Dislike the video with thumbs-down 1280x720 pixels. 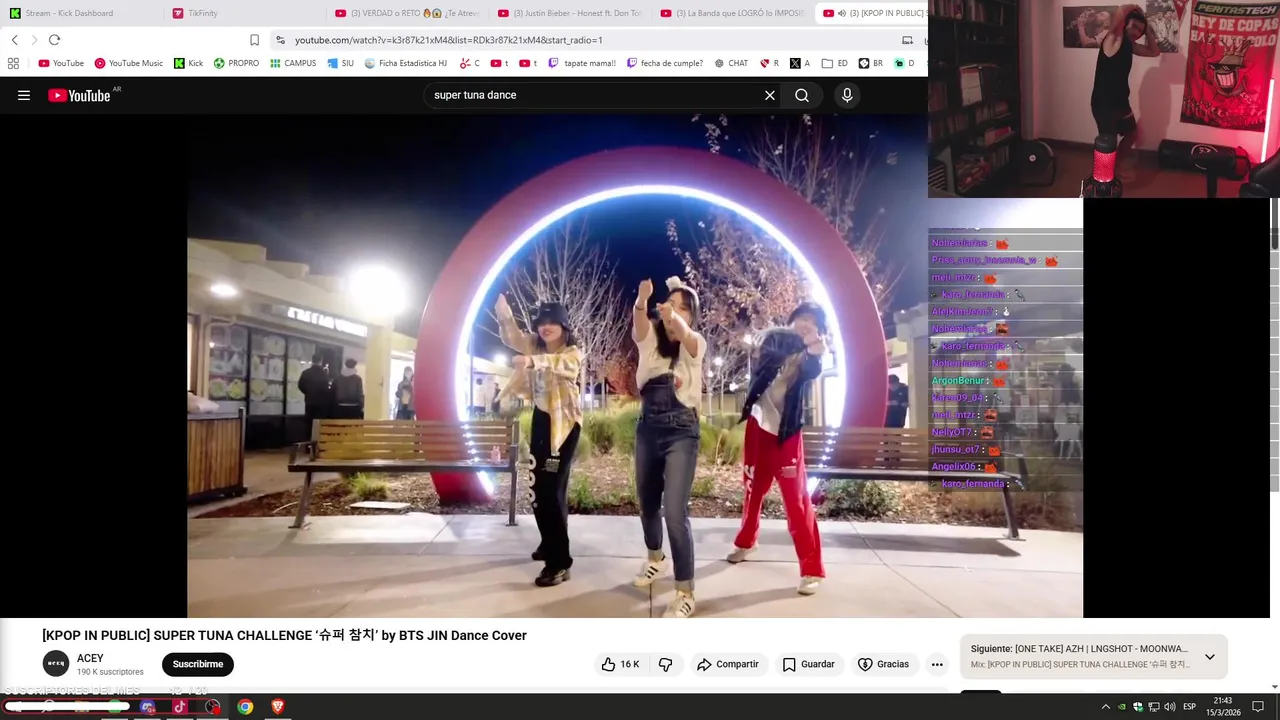[665, 664]
